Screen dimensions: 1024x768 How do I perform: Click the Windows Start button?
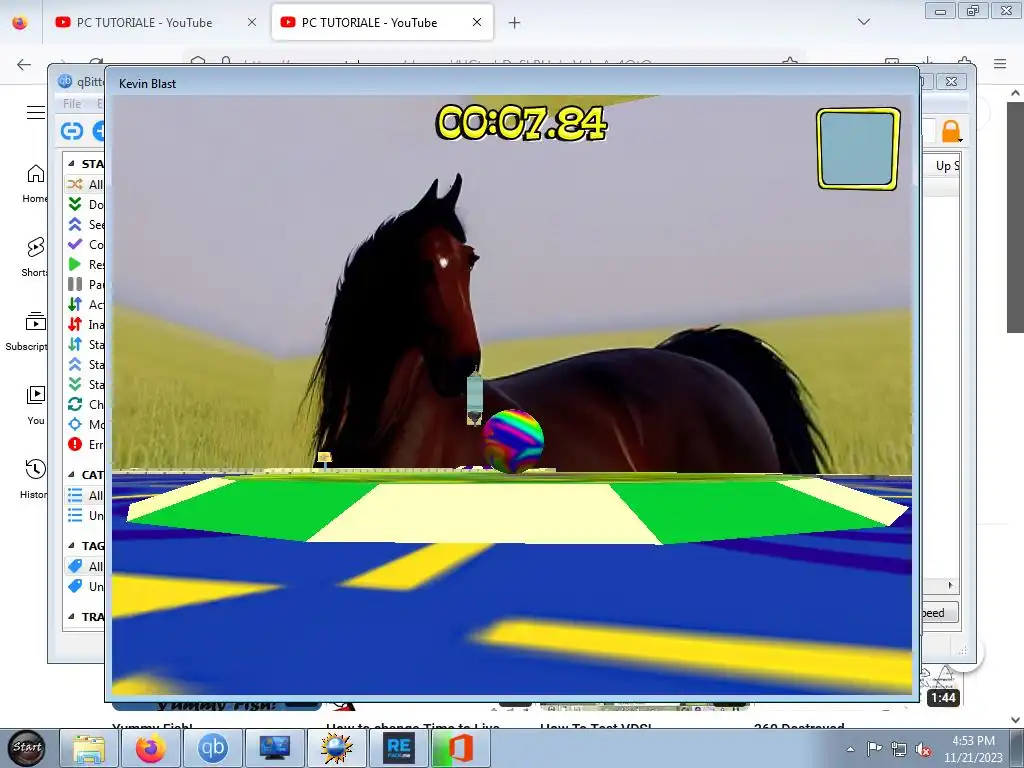tap(27, 748)
